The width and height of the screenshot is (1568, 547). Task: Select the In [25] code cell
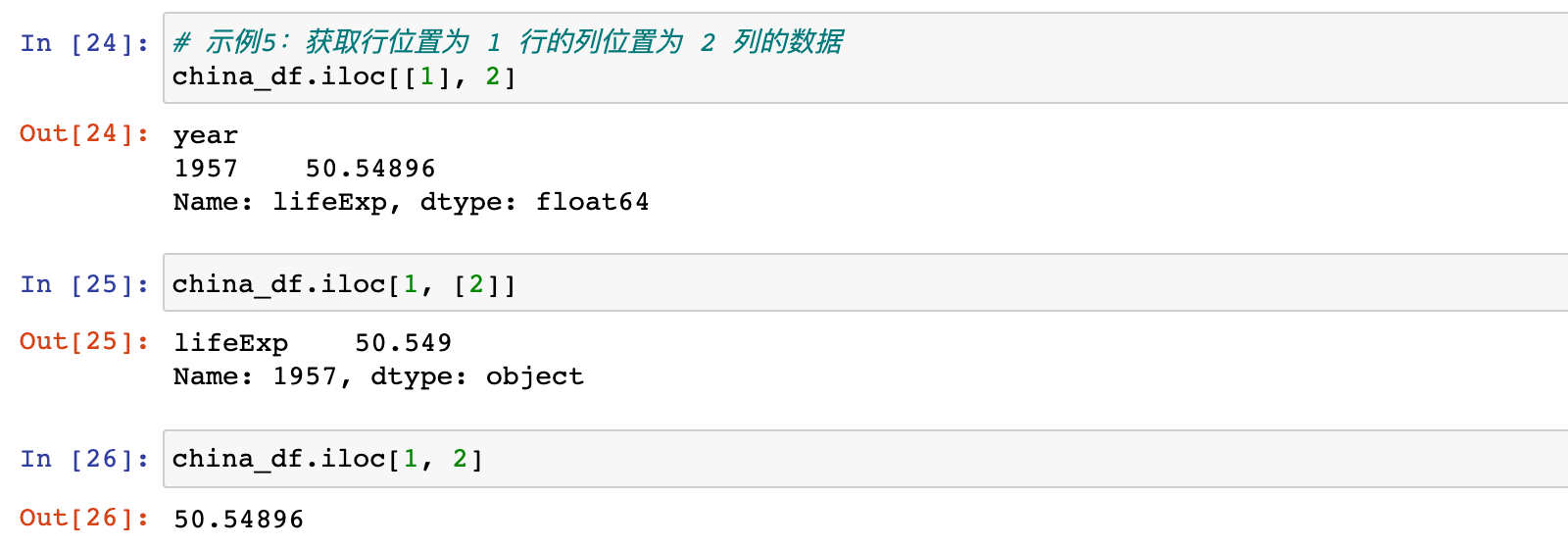[866, 283]
